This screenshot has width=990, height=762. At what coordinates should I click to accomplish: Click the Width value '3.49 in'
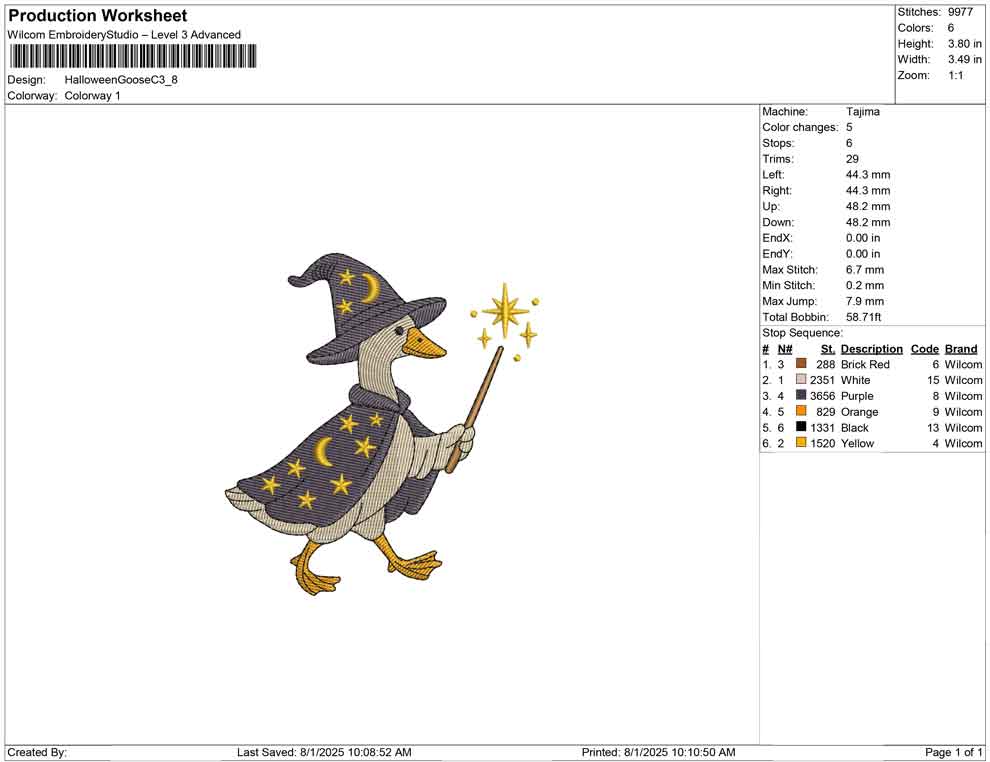coord(965,59)
